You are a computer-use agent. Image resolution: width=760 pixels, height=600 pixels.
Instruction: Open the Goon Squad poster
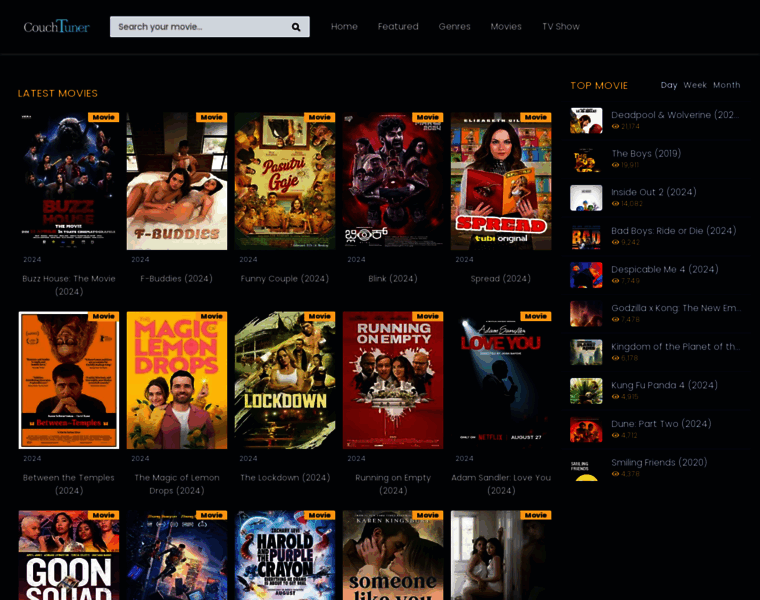69,555
